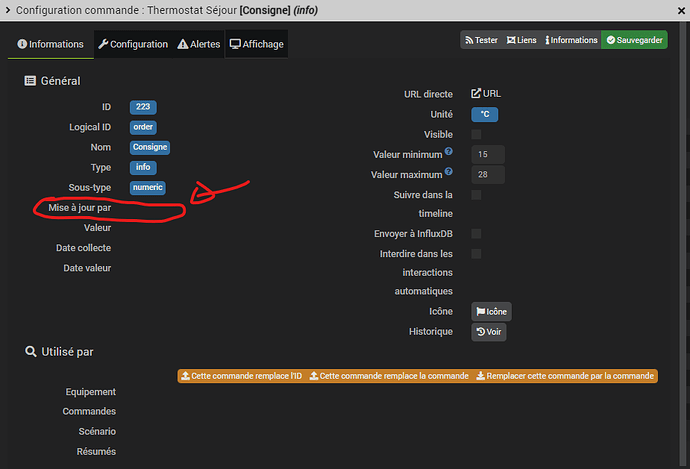Click the Nom badge Consigne
The height and width of the screenshot is (469, 690).
point(150,147)
